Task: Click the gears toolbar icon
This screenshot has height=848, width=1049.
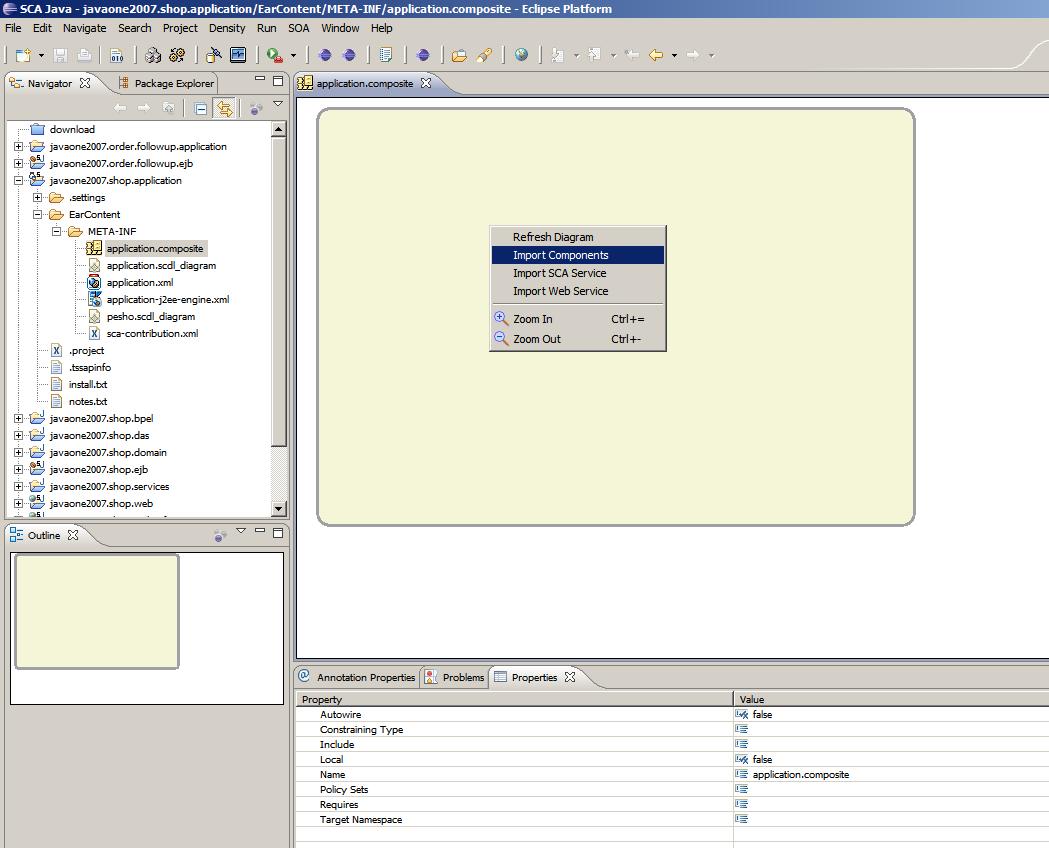Action: pyautogui.click(x=177, y=55)
